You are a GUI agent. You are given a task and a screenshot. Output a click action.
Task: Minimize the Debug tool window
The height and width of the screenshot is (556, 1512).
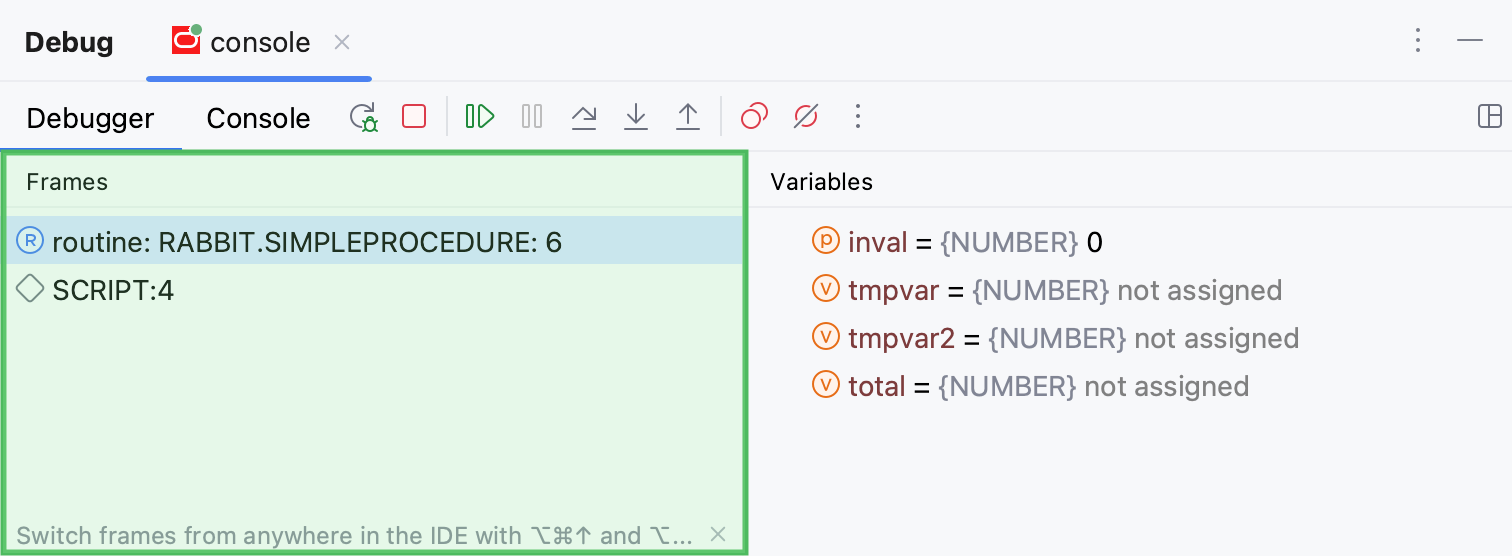1469,41
